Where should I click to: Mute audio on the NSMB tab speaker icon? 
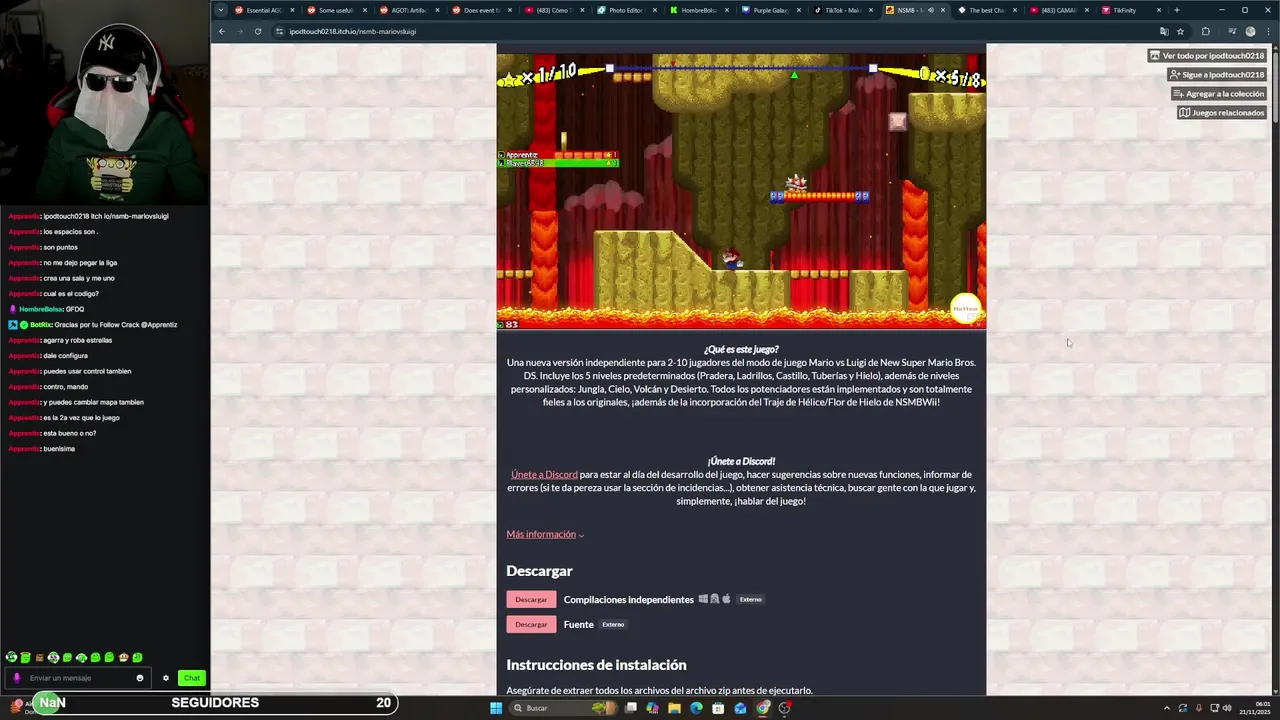pyautogui.click(x=930, y=10)
